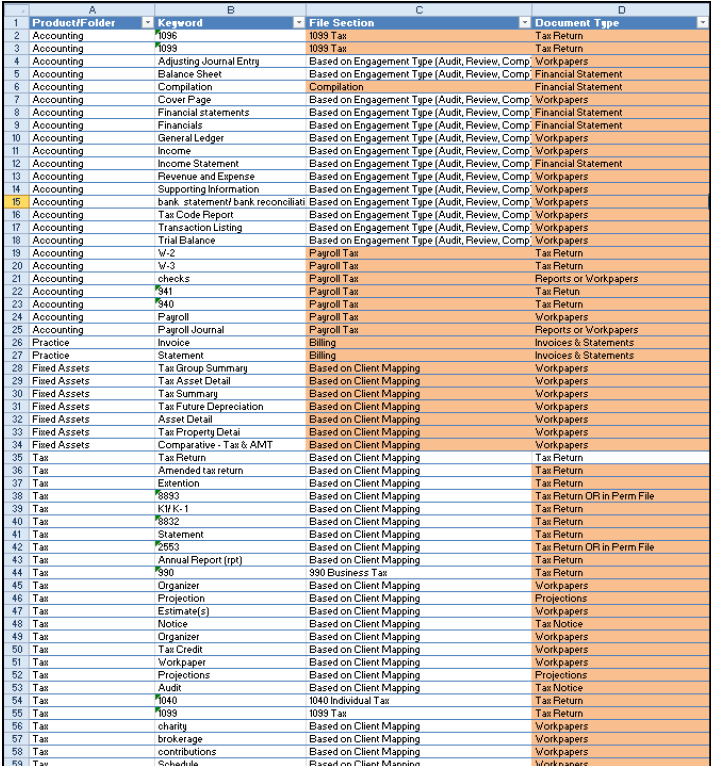Expand the File Section filter dropdown

click(x=524, y=22)
